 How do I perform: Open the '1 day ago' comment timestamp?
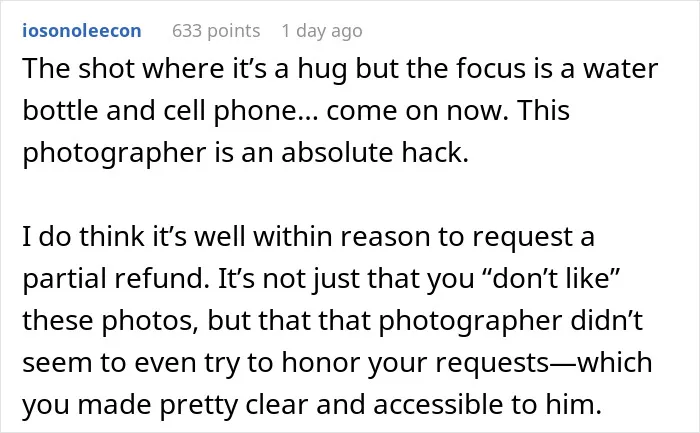[322, 31]
